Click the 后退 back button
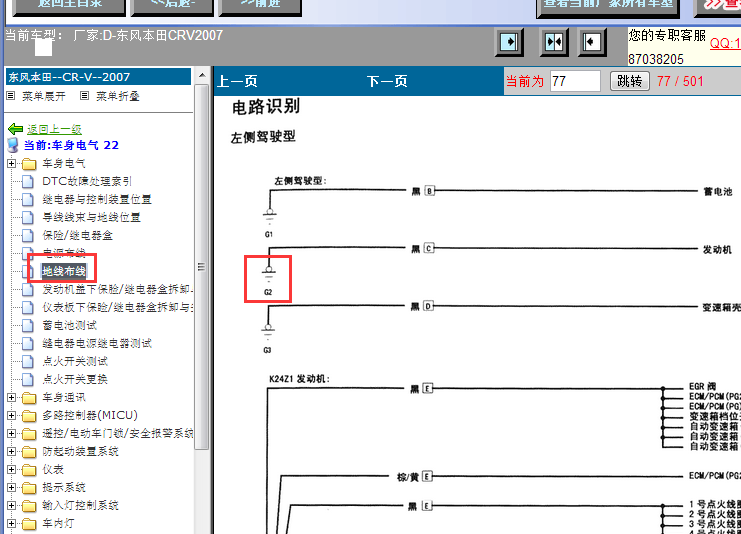 tap(172, 7)
